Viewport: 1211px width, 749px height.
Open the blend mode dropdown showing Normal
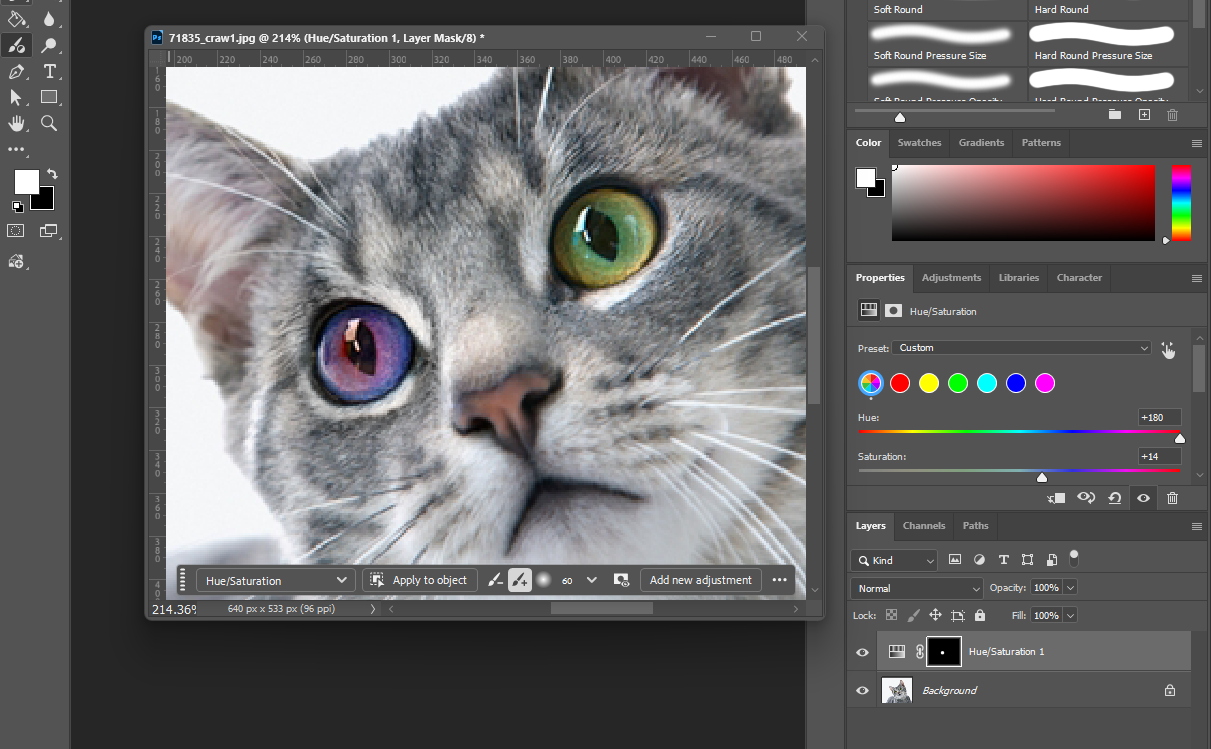tap(917, 588)
